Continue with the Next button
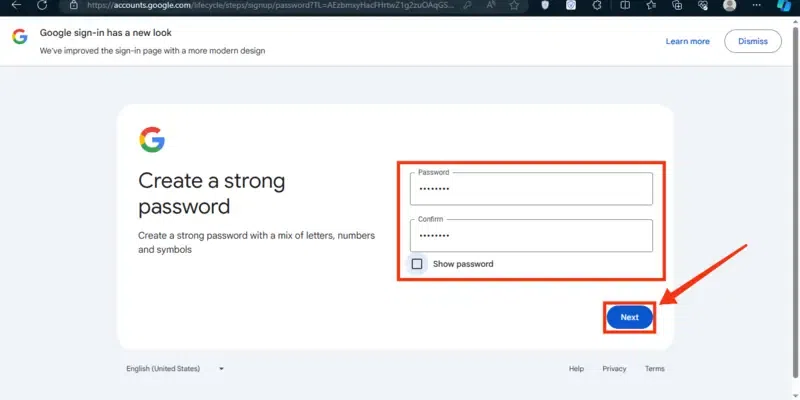Viewport: 800px width, 400px height. point(630,317)
